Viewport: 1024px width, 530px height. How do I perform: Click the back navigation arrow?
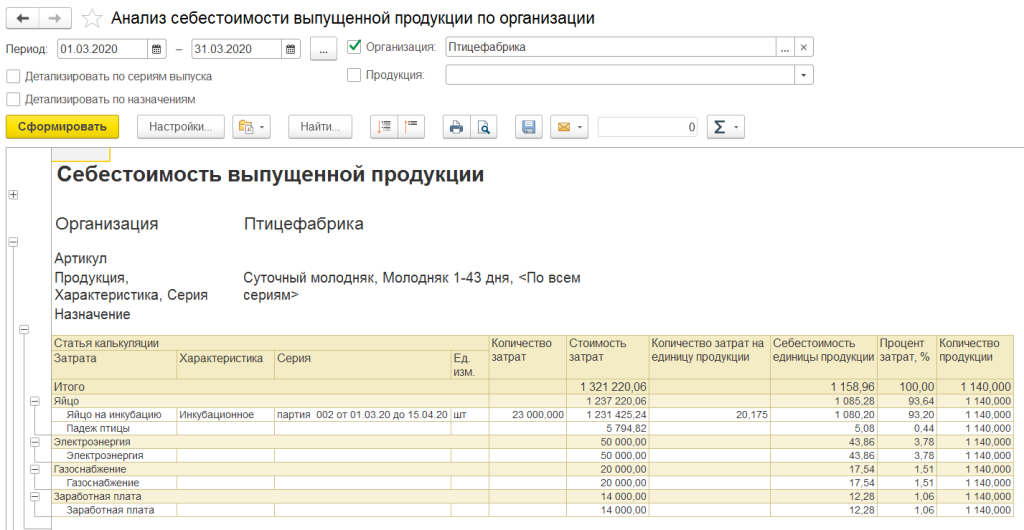tap(22, 19)
